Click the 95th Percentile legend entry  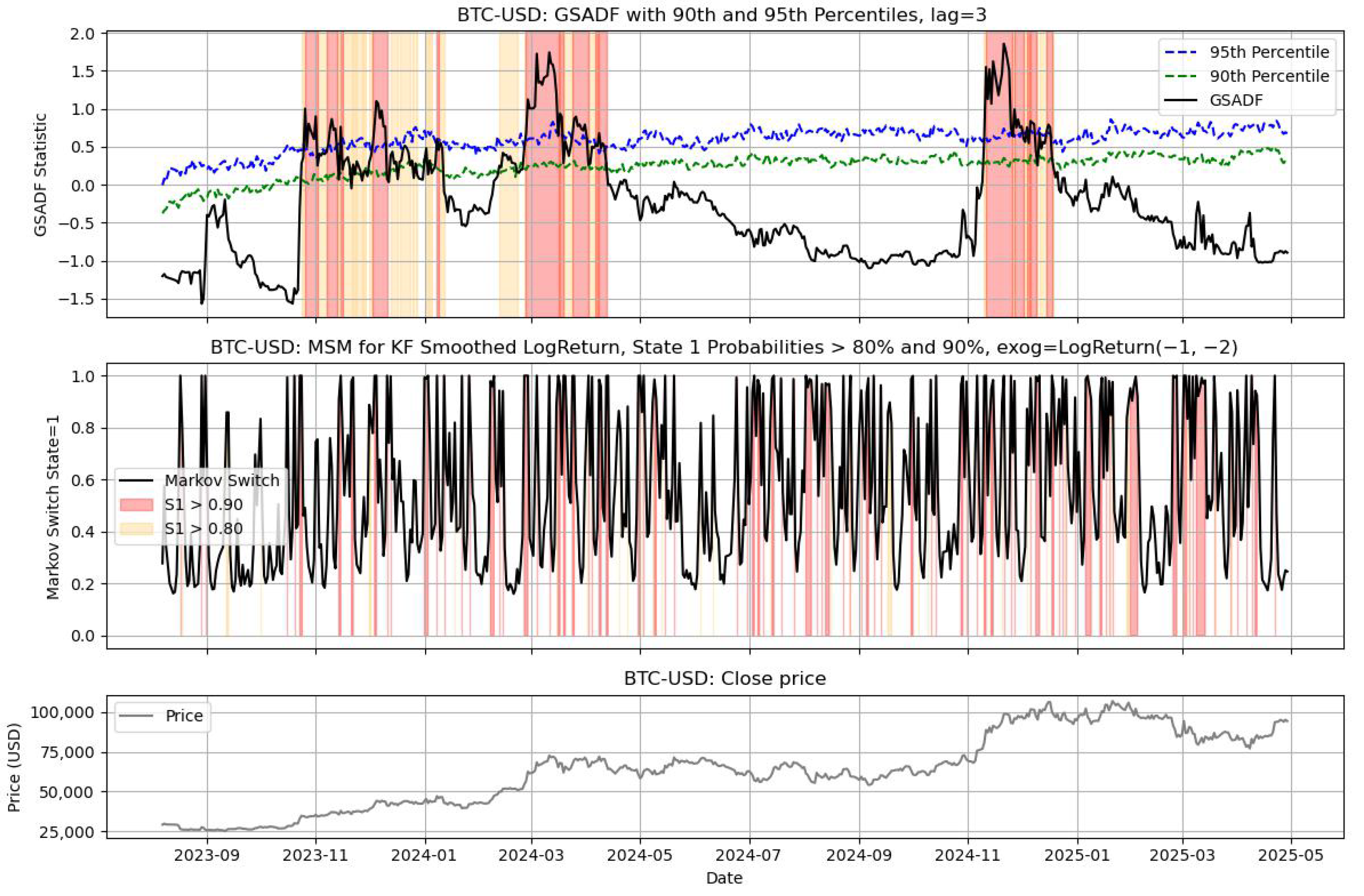coord(1269,52)
